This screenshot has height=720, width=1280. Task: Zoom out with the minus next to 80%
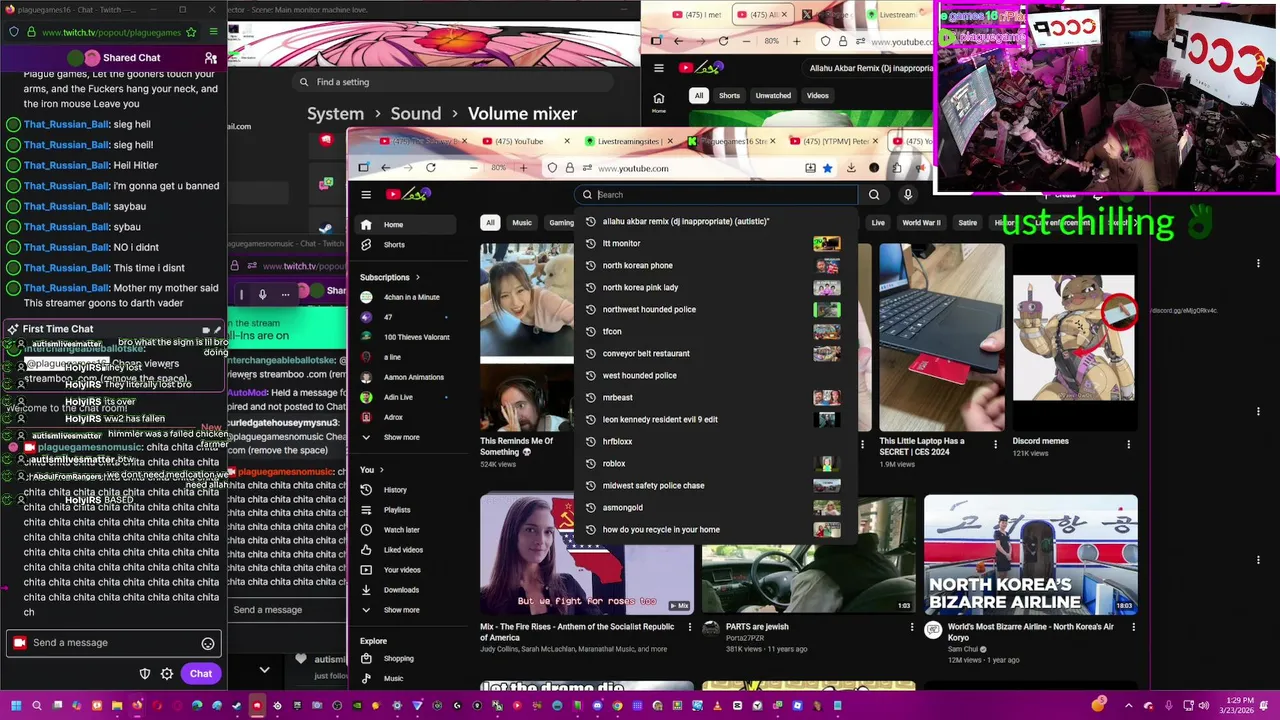(x=475, y=168)
